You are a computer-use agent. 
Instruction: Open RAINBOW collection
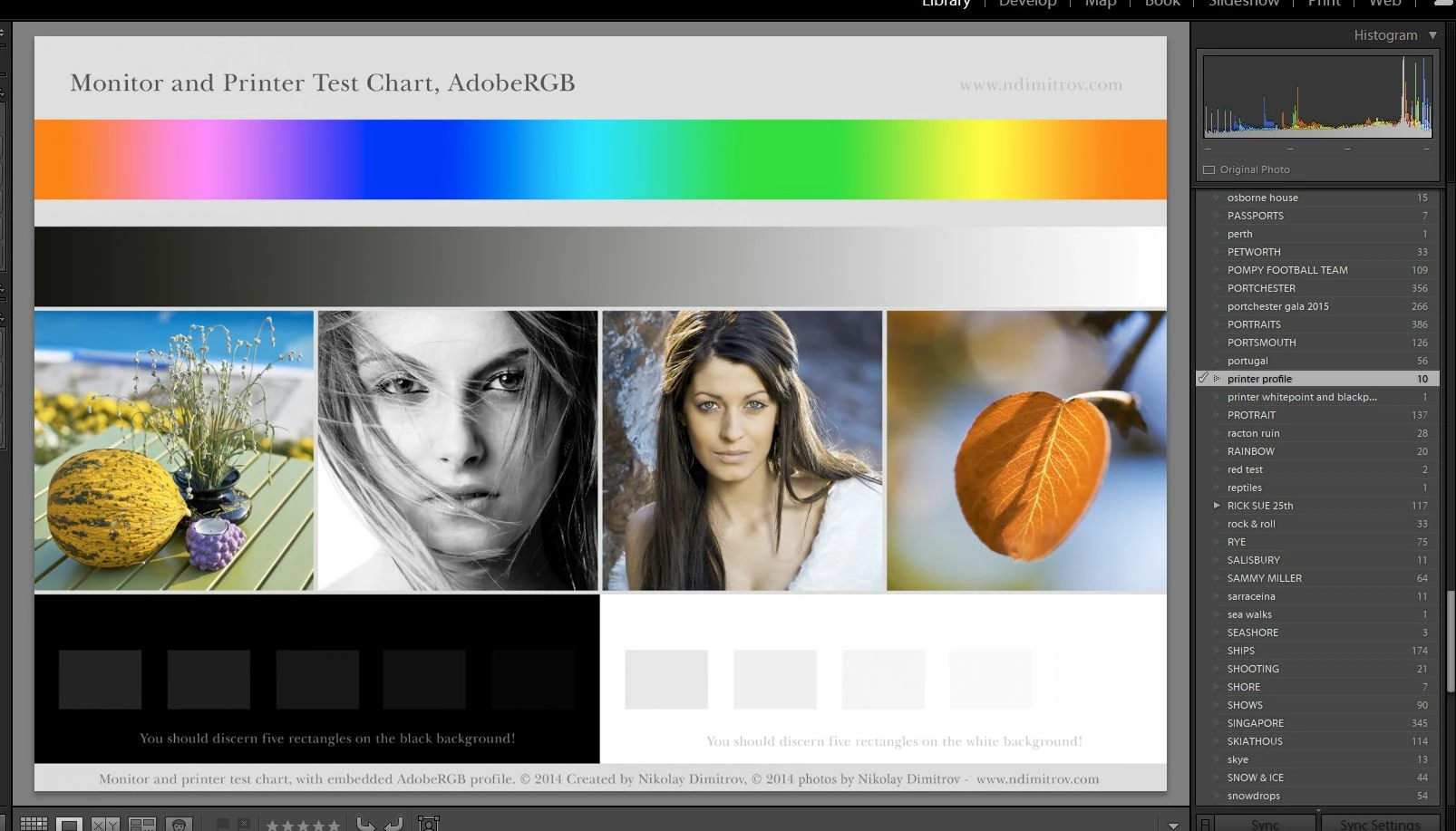[x=1317, y=451]
